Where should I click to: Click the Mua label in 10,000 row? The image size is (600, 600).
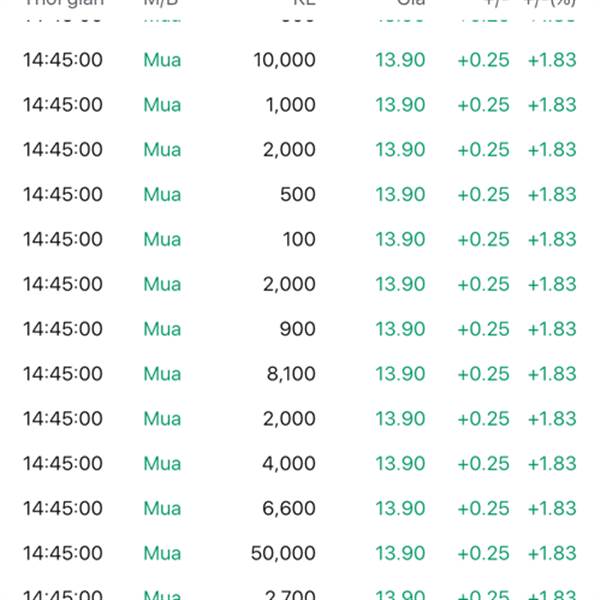[162, 60]
